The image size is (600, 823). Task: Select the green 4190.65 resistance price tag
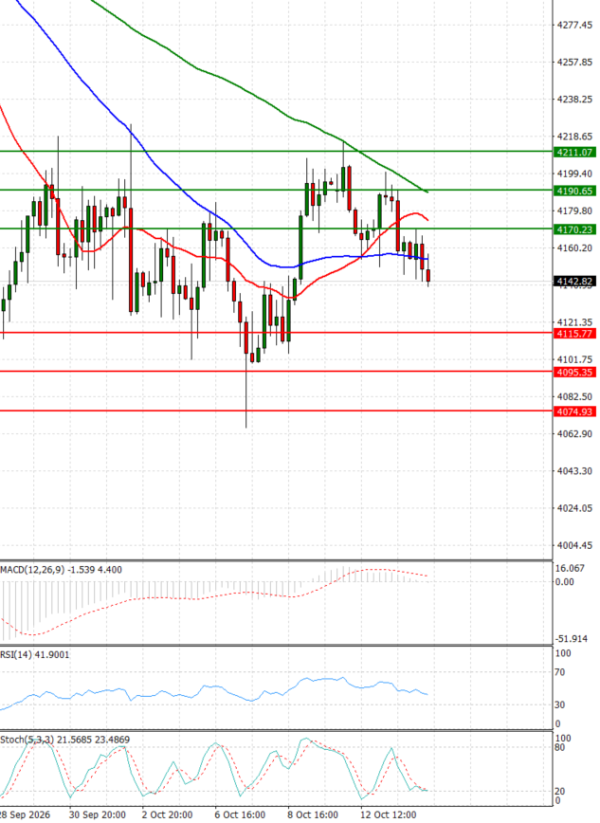tap(575, 191)
